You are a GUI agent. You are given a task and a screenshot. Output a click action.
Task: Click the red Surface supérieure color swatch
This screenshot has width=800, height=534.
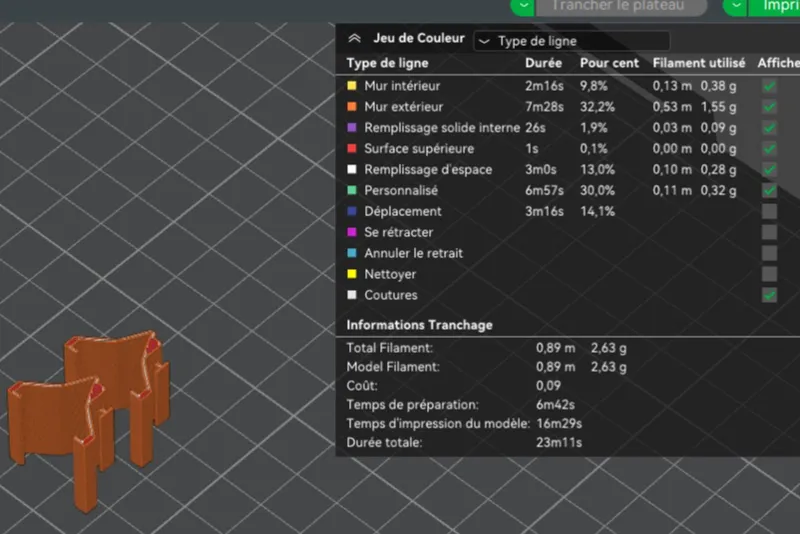(x=352, y=148)
